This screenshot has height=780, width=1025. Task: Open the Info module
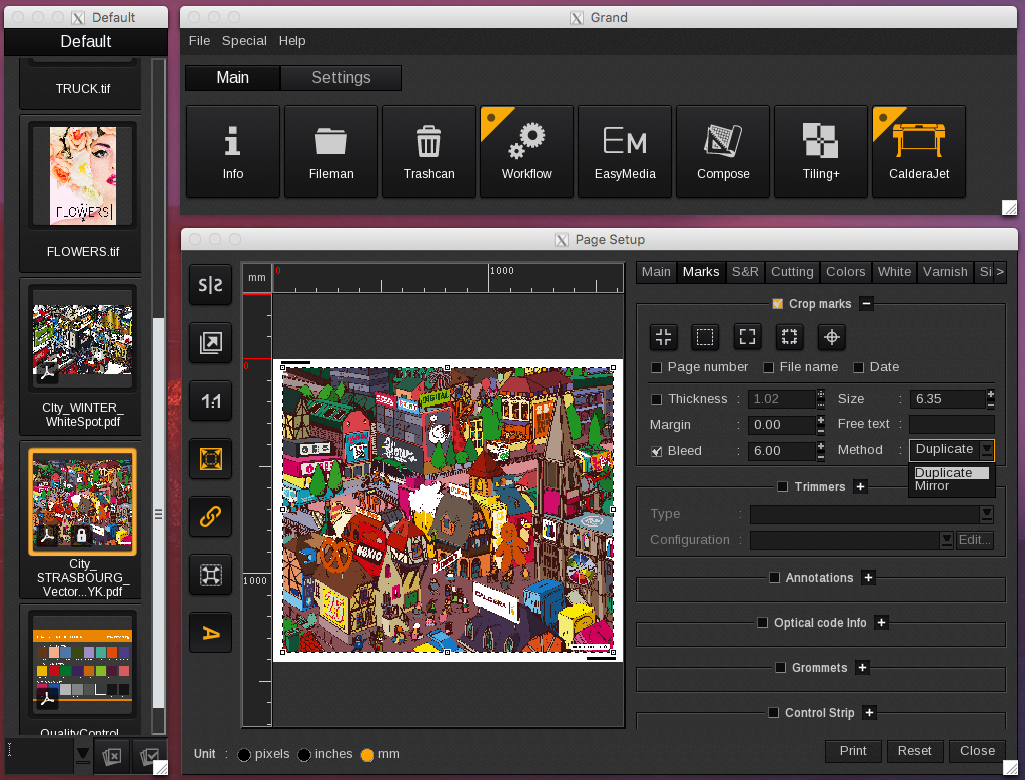pyautogui.click(x=233, y=152)
